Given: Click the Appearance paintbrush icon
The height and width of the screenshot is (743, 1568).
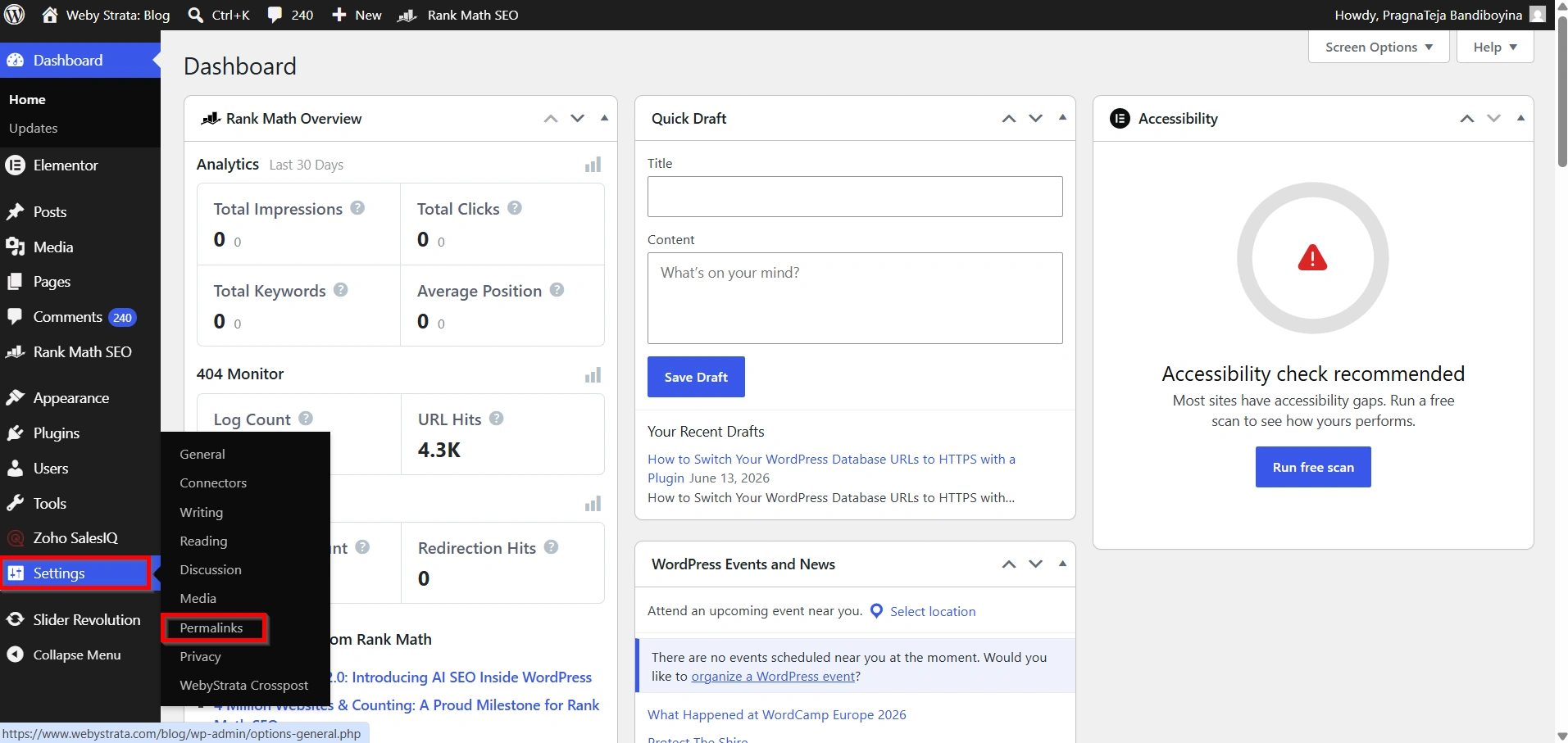Looking at the screenshot, I should point(15,397).
